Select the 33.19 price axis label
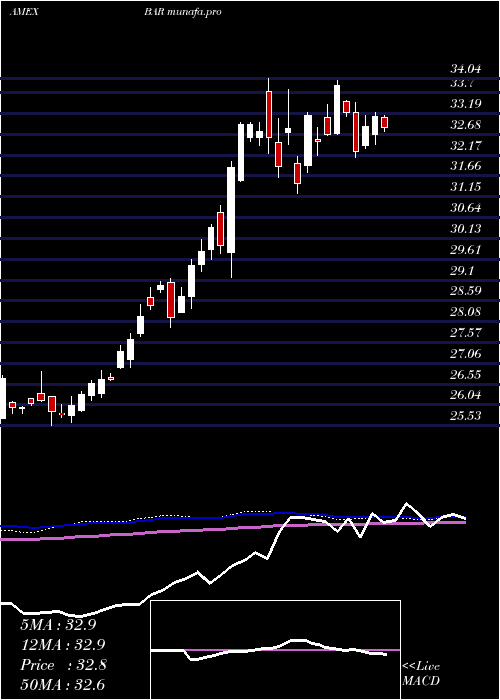500x700 pixels. click(465, 104)
